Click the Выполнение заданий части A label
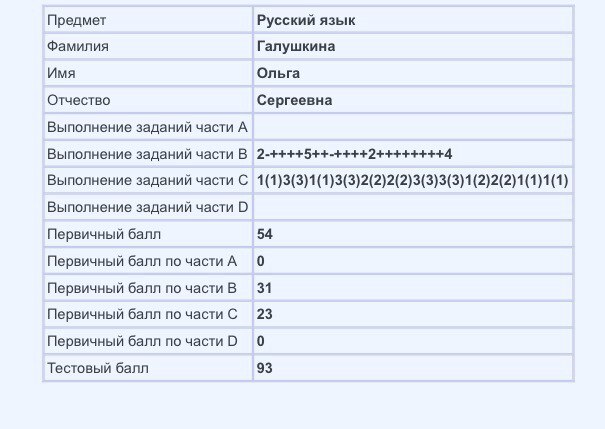The width and height of the screenshot is (605, 429). [147, 127]
